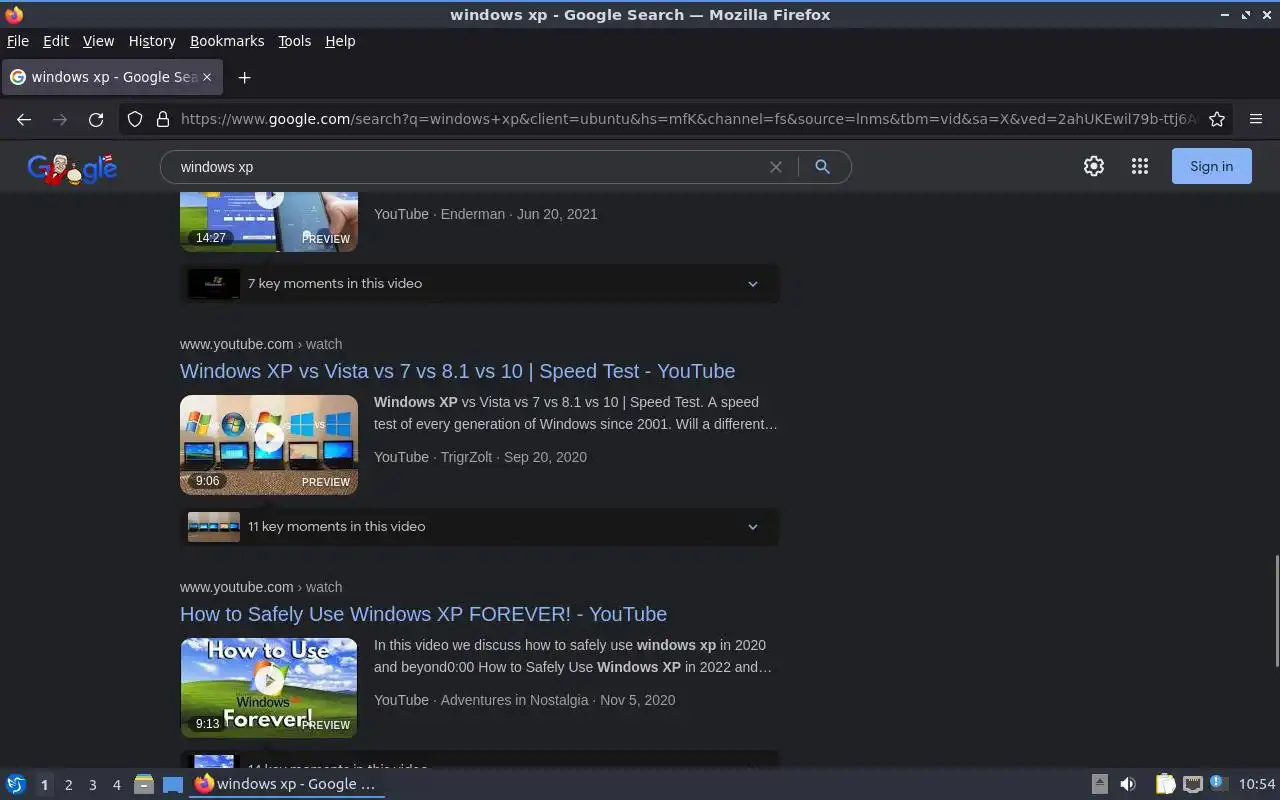
Task: Click the blue show desktop taskbar icon
Action: coord(173,784)
